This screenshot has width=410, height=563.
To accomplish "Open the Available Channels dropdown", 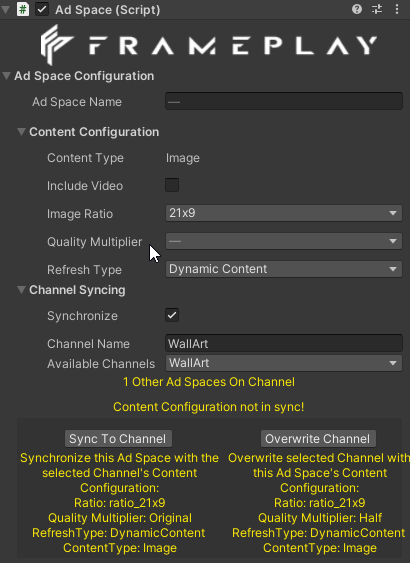I will point(284,363).
